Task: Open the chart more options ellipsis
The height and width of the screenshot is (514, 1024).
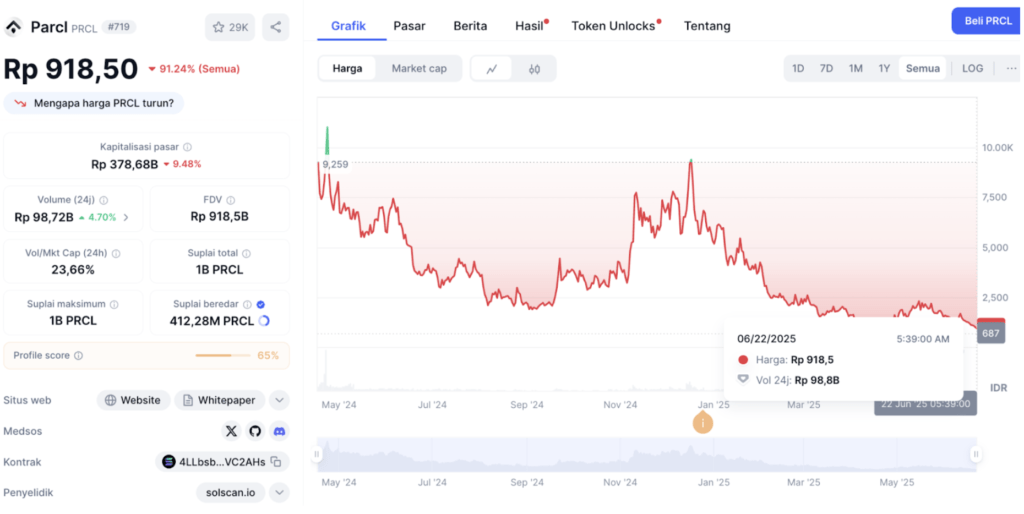Action: (1011, 68)
